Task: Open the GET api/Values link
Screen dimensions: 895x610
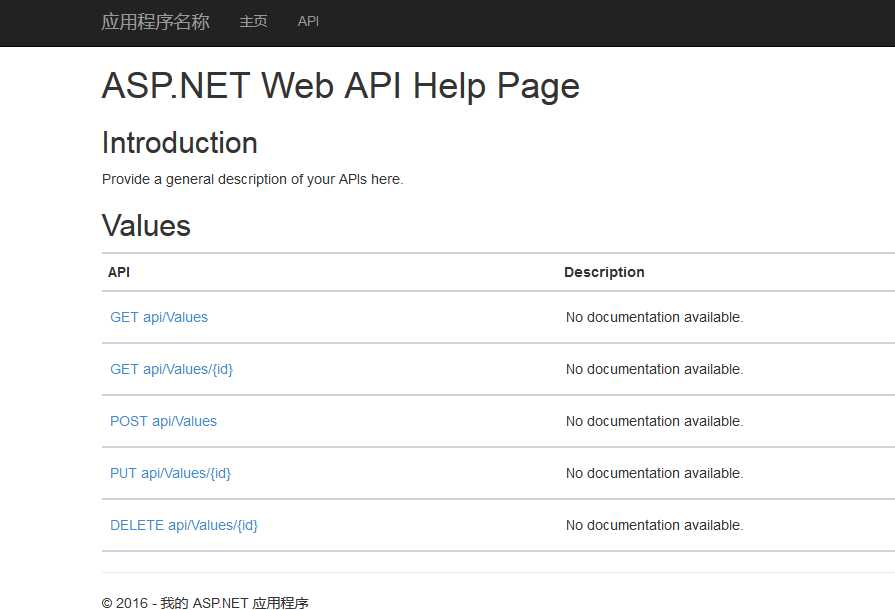Action: (x=159, y=317)
